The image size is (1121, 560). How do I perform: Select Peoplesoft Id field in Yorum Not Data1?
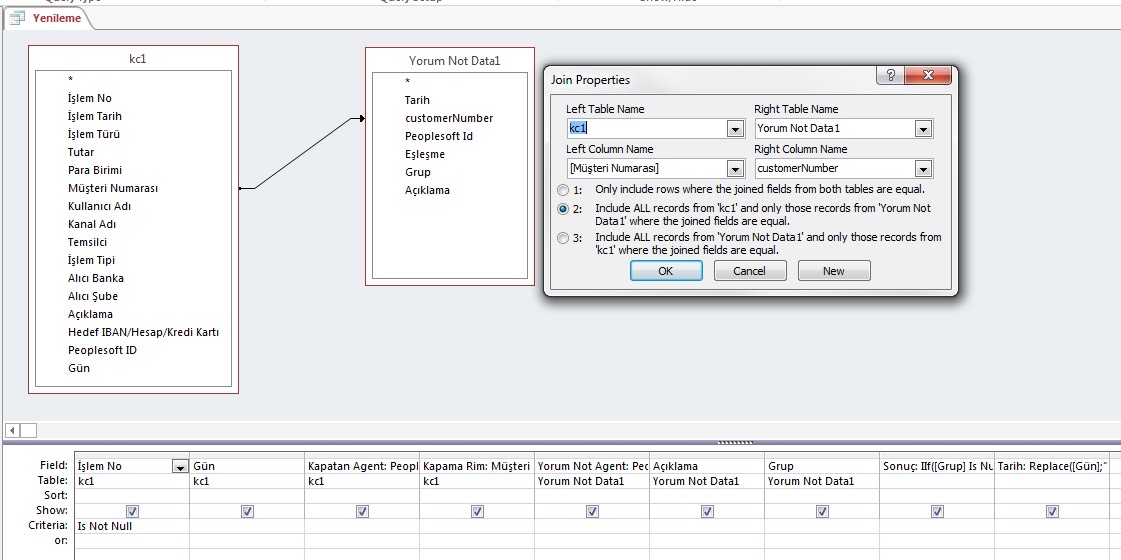pyautogui.click(x=438, y=136)
